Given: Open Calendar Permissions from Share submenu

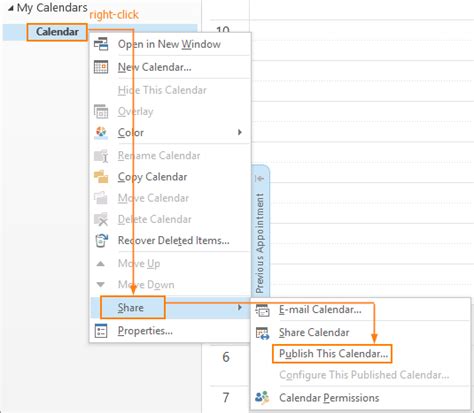Looking at the screenshot, I should point(329,398).
